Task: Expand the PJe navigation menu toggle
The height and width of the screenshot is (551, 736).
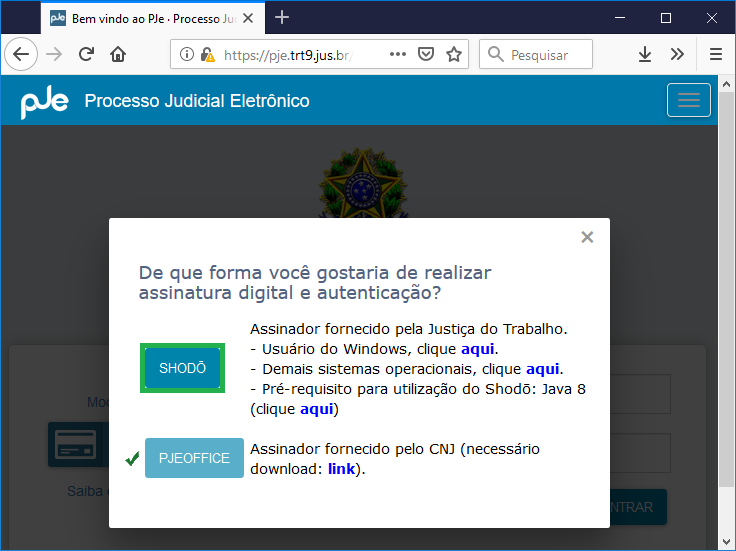Action: pos(689,100)
